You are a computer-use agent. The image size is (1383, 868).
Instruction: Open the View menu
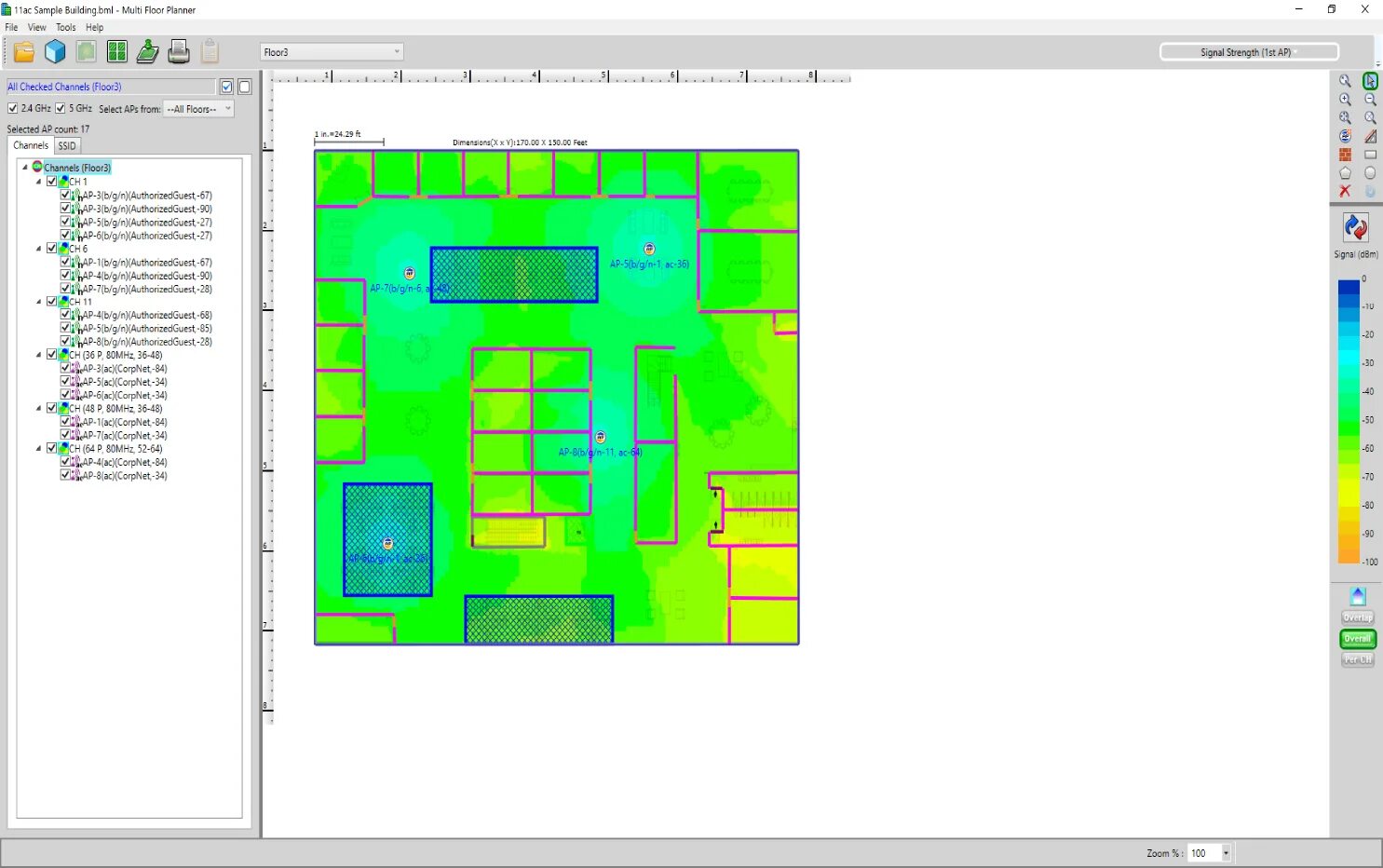click(x=36, y=27)
